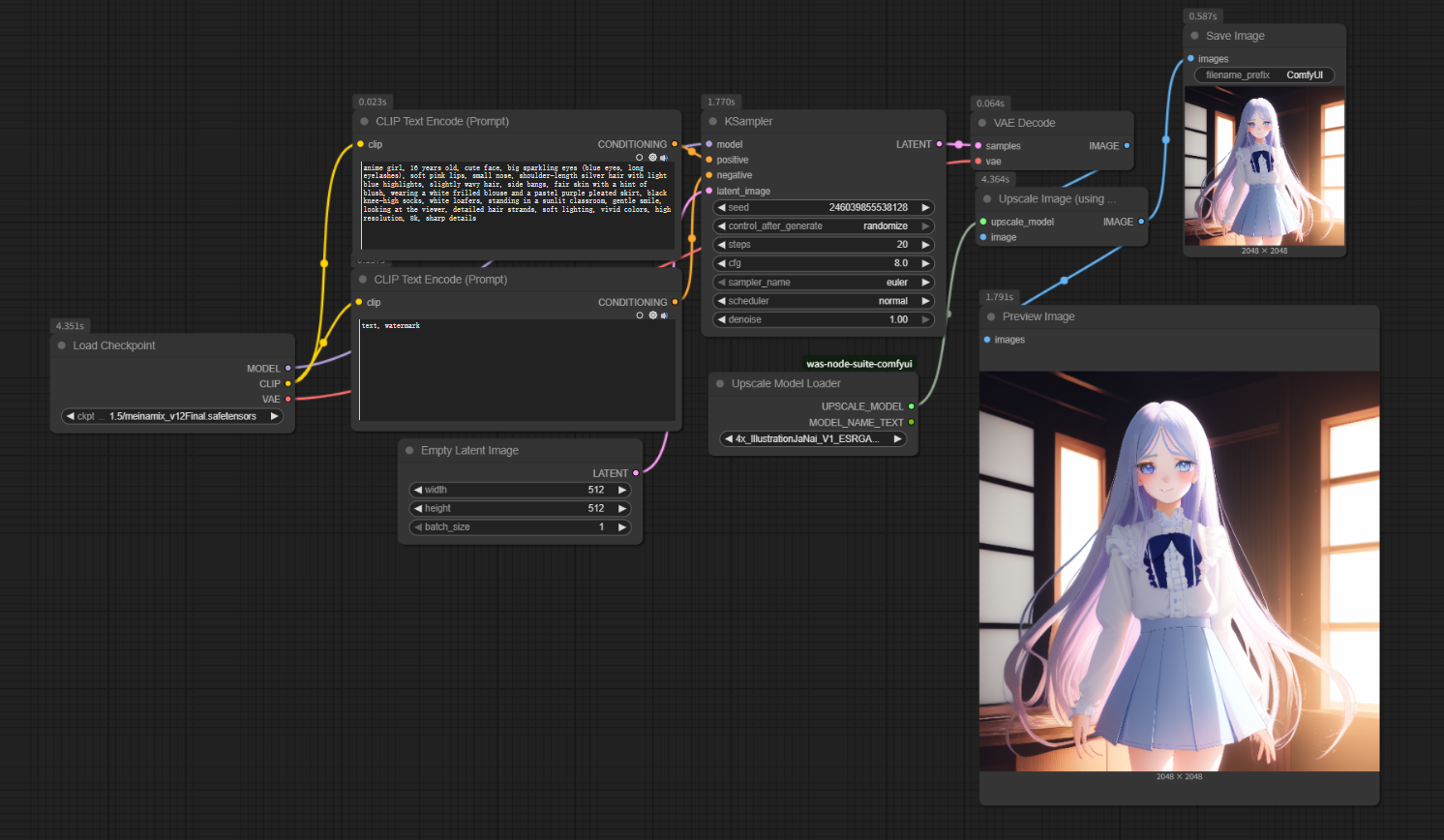Open the sampler_name dropdown showing euler
Screen dimensions: 1444x840
point(823,283)
